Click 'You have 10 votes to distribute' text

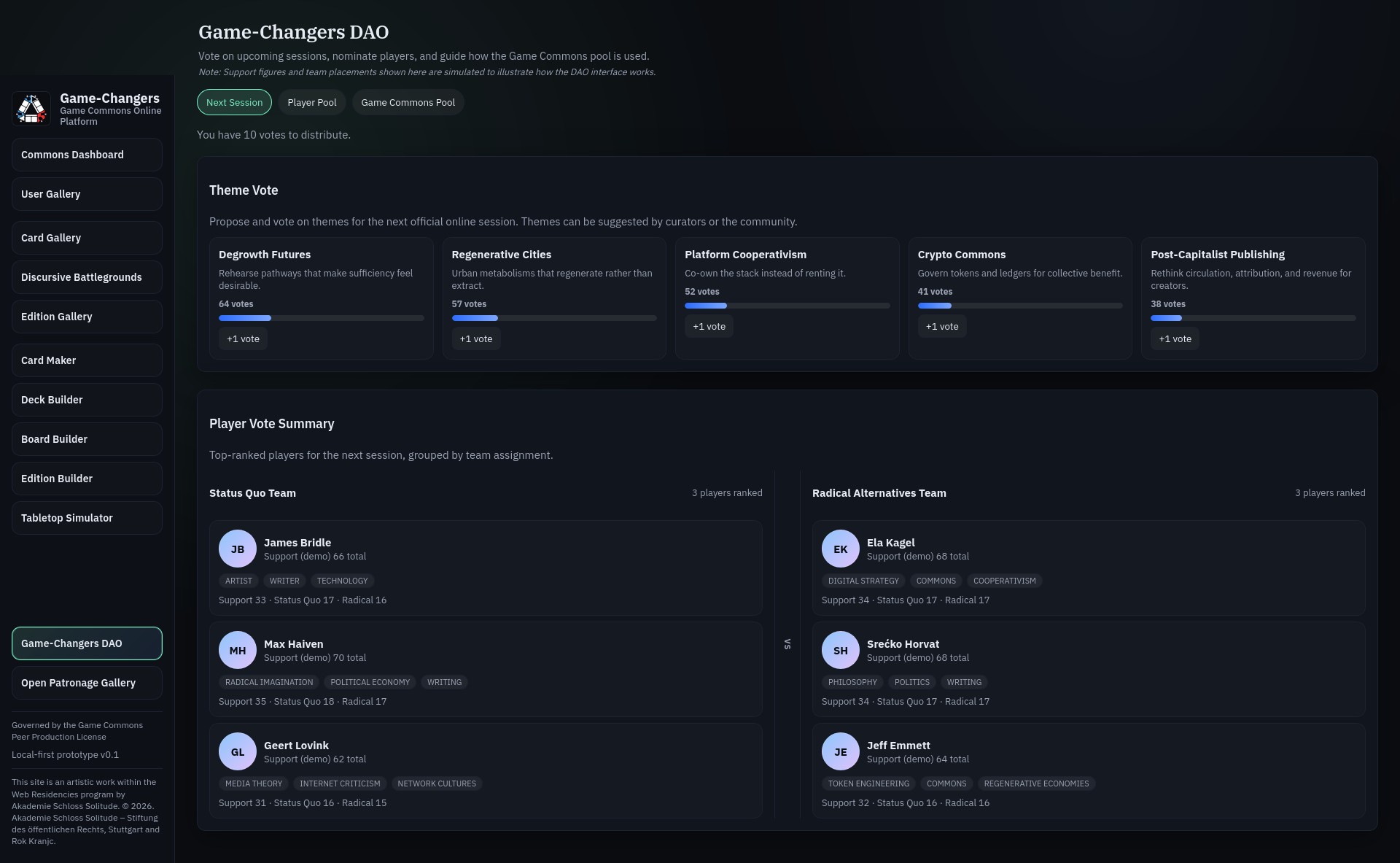(x=273, y=135)
